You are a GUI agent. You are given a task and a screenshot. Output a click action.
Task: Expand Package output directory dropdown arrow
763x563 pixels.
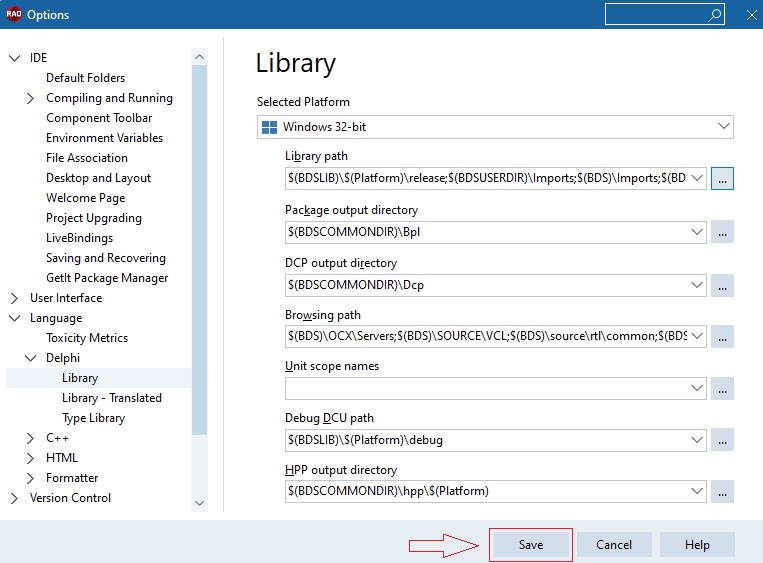[697, 232]
